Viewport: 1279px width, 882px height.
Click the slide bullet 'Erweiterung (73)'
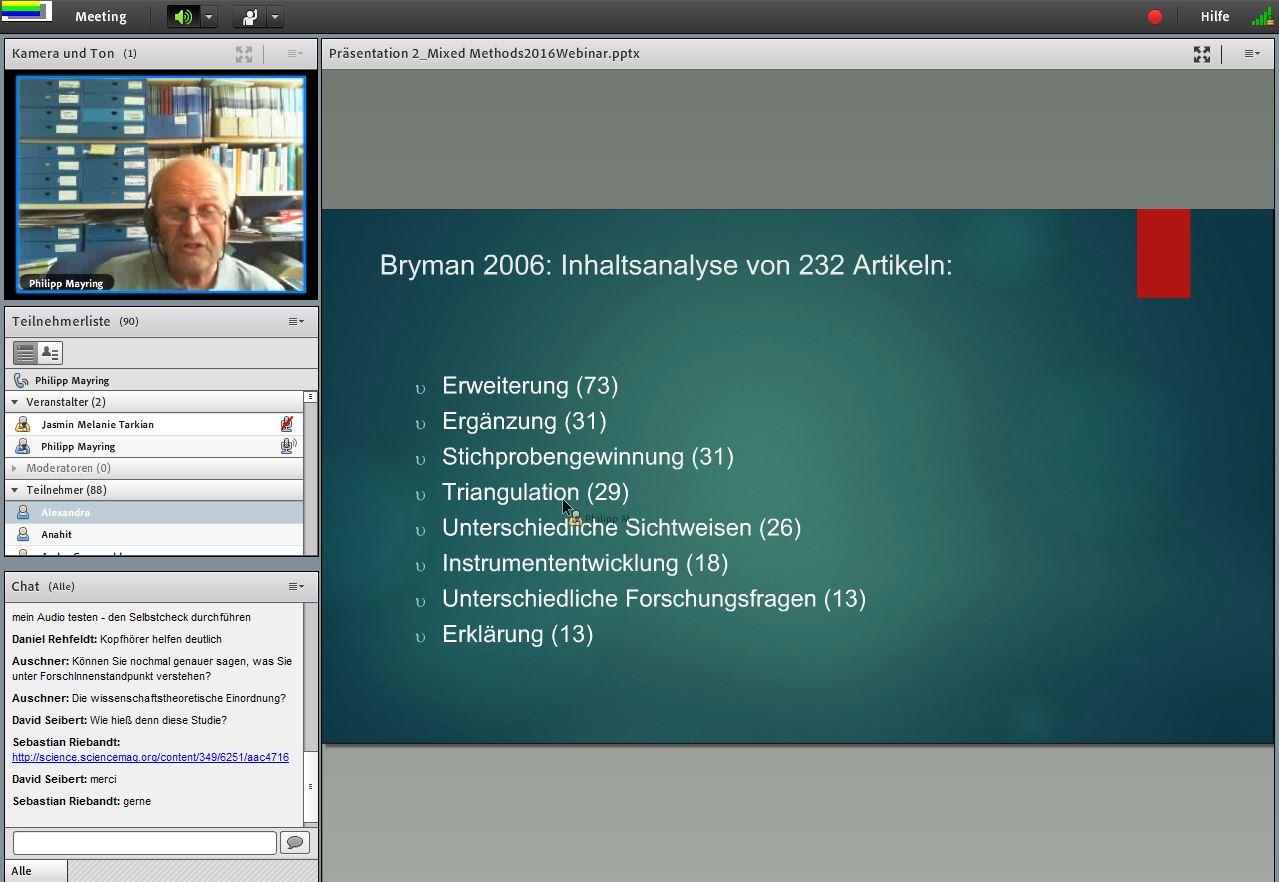point(530,386)
